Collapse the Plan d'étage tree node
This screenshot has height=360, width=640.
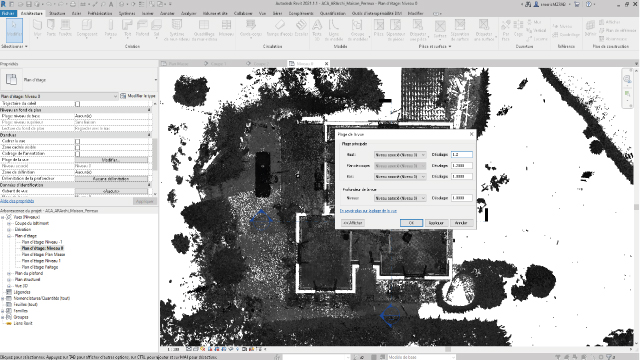pos(9,236)
